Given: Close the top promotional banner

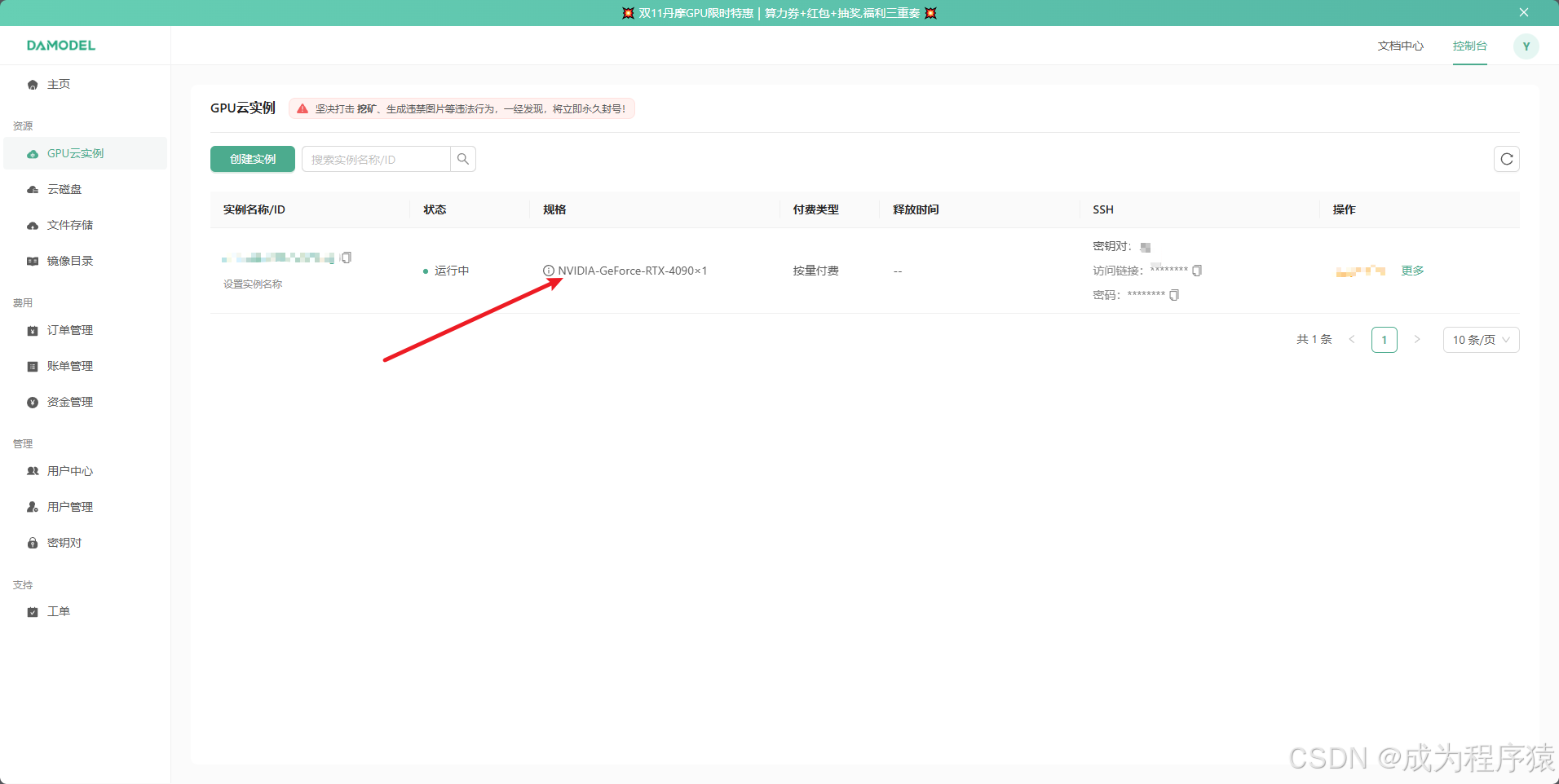Looking at the screenshot, I should (1523, 12).
